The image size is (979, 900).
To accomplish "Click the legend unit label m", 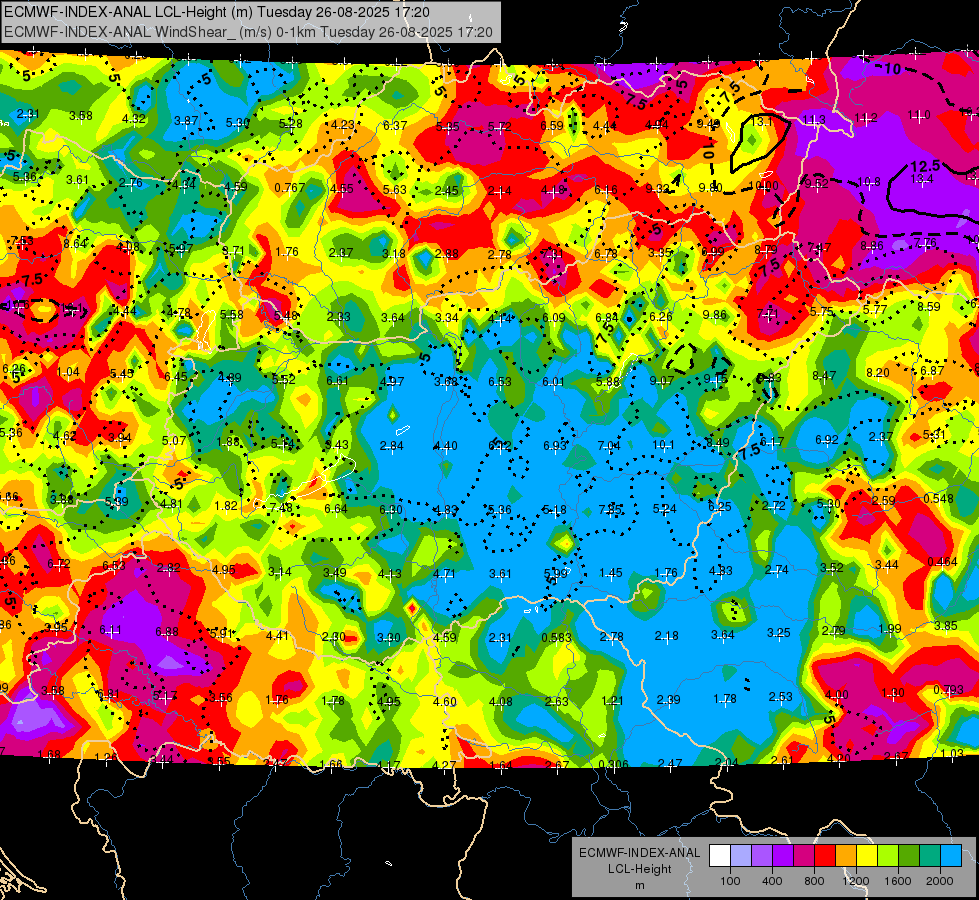I will (640, 886).
